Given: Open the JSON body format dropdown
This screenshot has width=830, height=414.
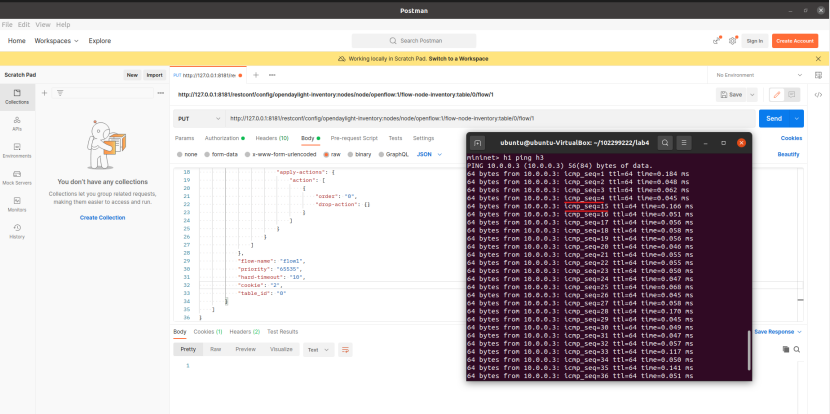Looking at the screenshot, I should [x=429, y=155].
